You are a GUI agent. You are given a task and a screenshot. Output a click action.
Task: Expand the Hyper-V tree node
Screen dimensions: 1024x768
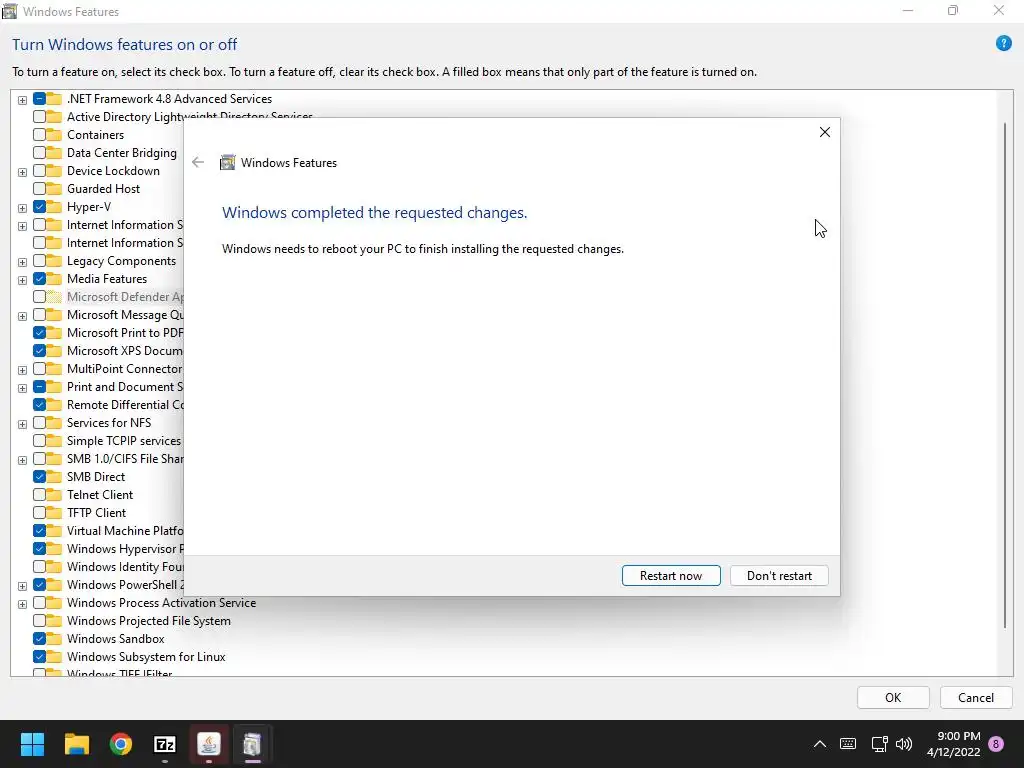(x=22, y=208)
